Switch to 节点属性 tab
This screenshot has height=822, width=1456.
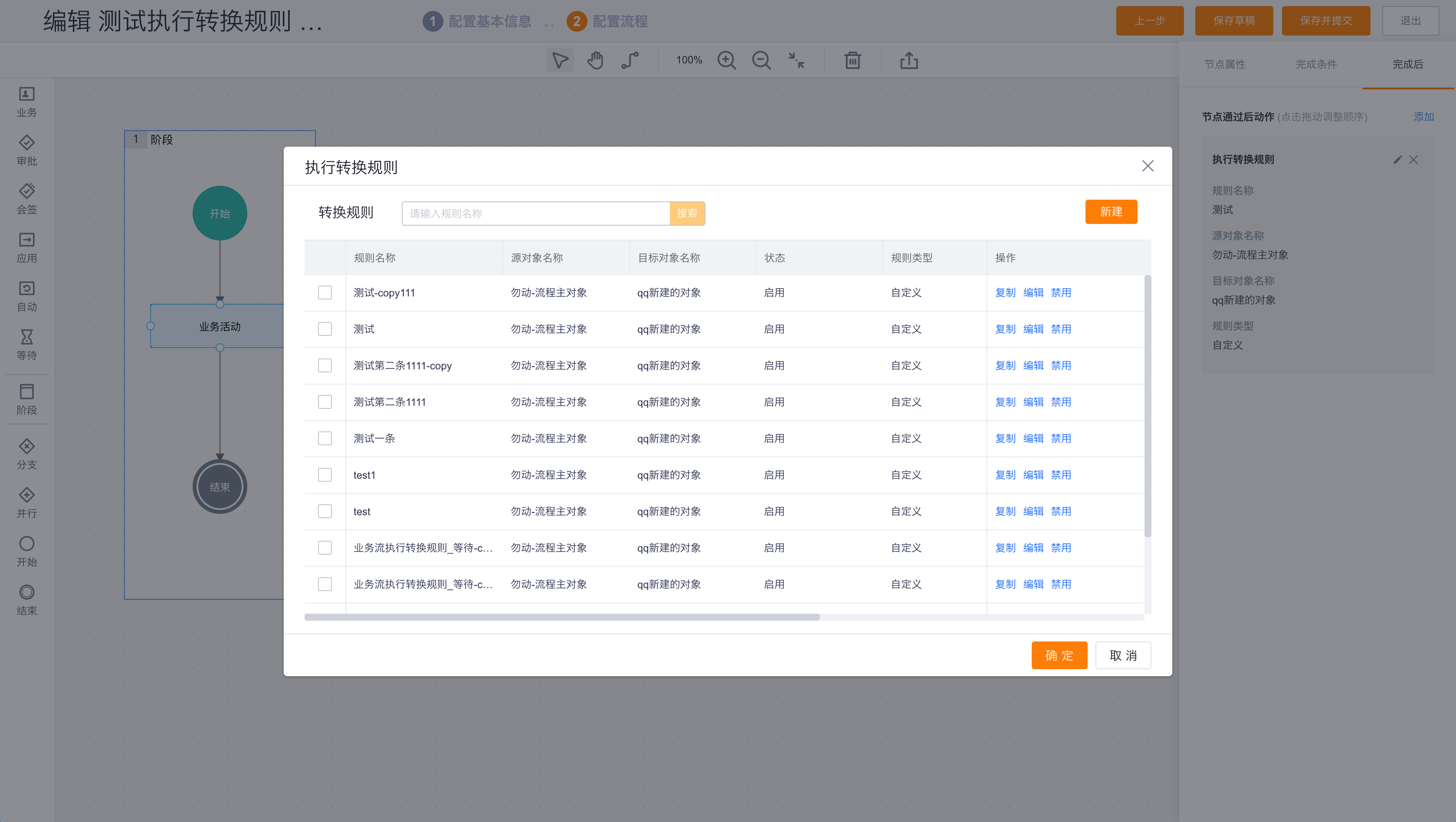tap(1225, 64)
